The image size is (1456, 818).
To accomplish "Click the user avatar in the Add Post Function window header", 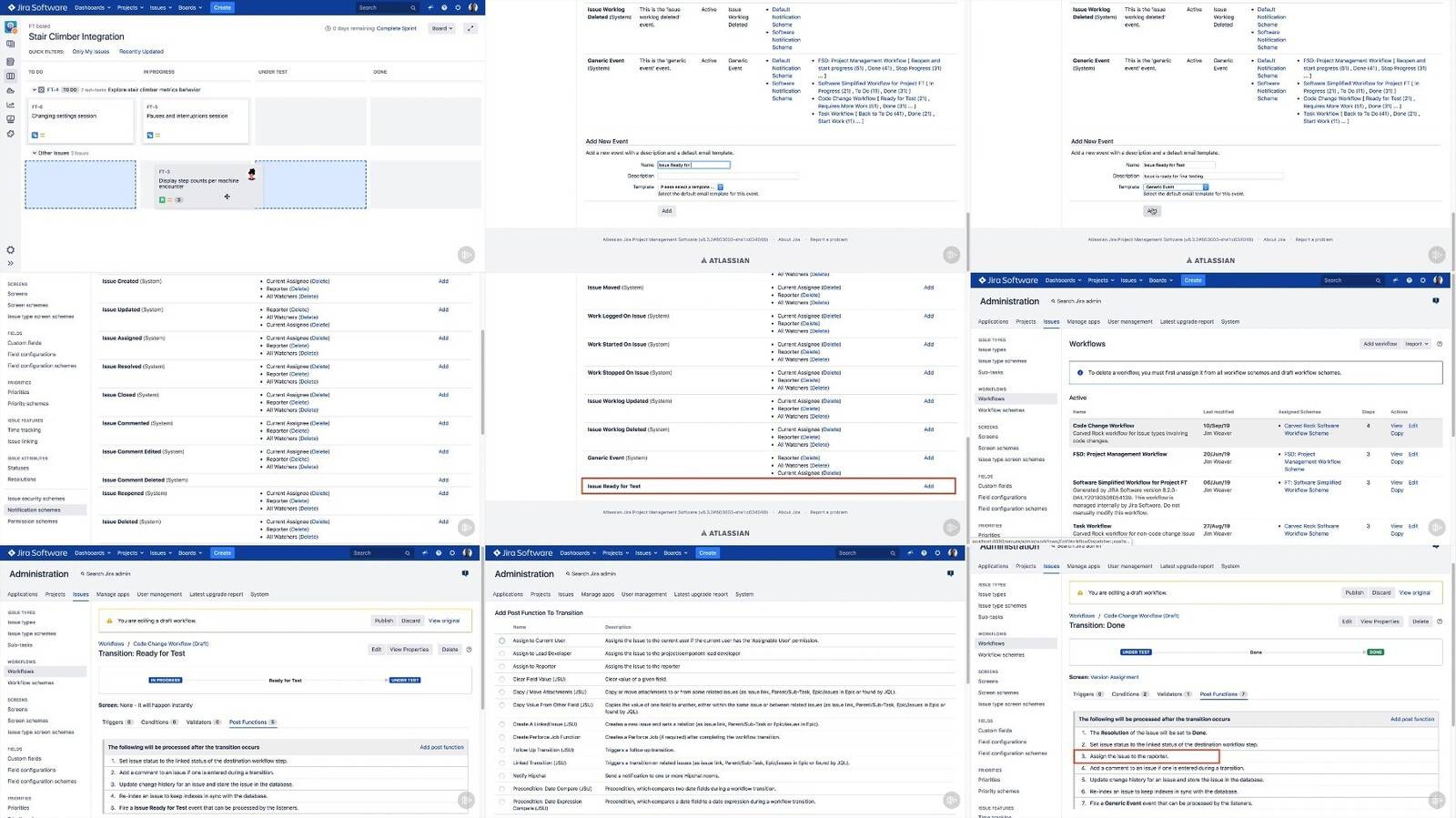I will (x=952, y=553).
